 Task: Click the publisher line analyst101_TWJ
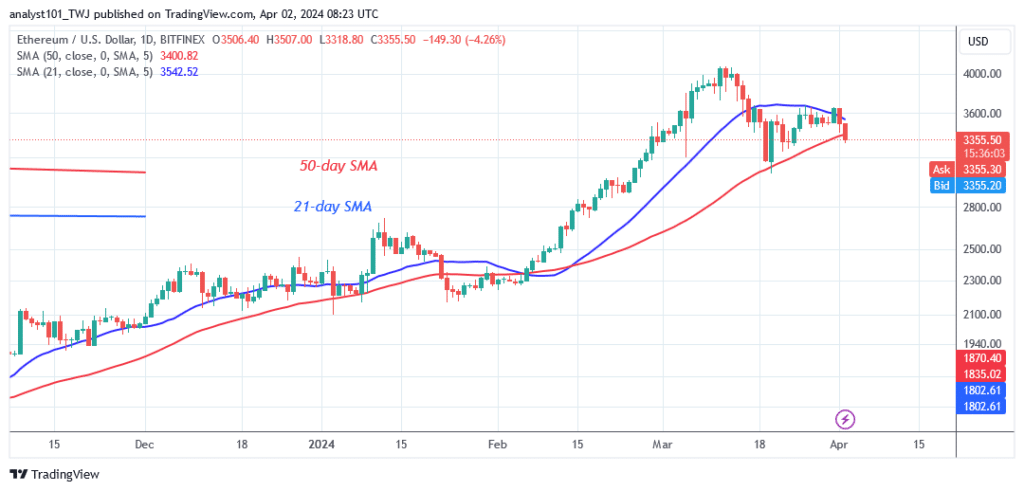click(193, 14)
